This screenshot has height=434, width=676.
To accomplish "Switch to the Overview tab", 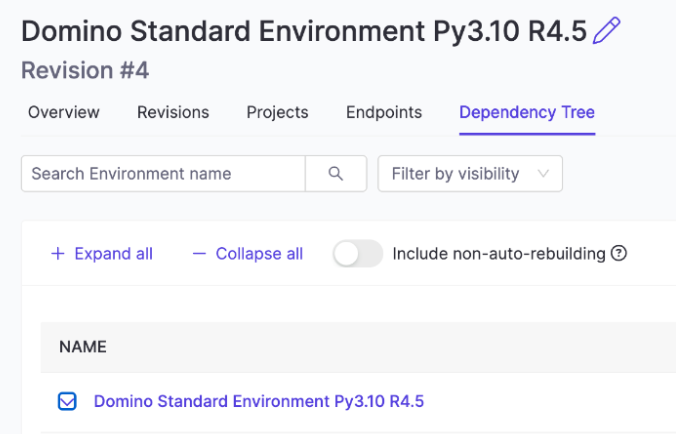I will [64, 112].
